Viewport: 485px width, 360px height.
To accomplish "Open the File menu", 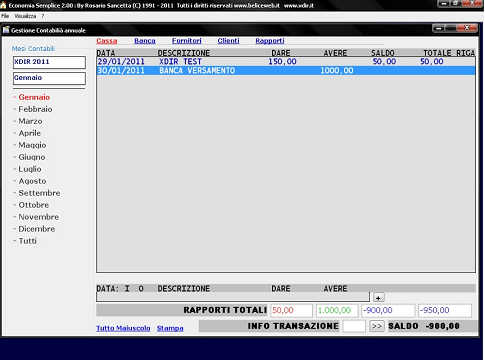I will [x=5, y=16].
